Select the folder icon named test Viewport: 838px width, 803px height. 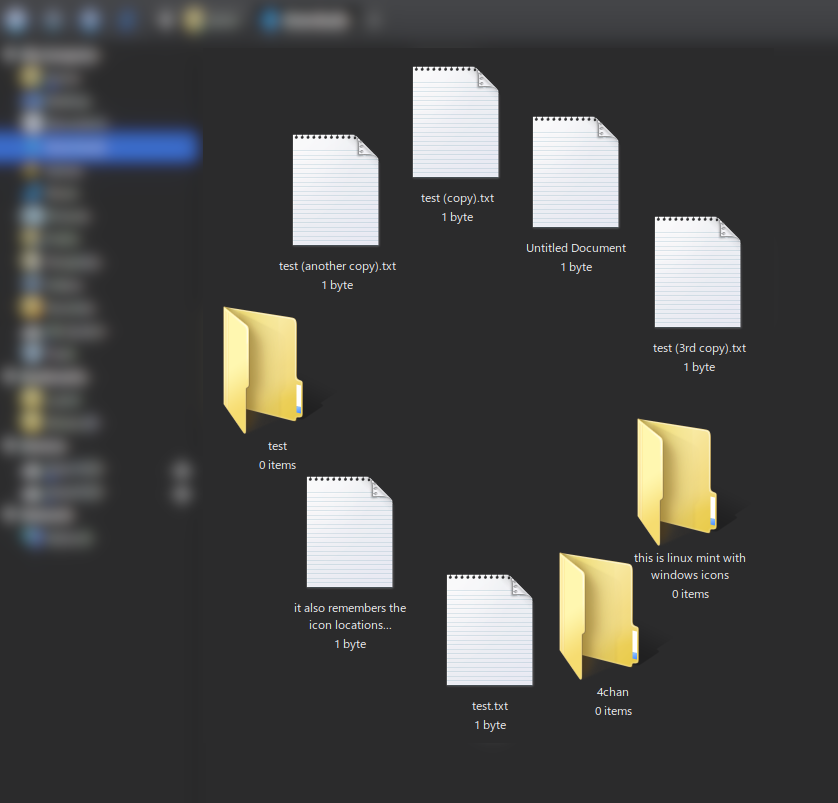tap(263, 370)
